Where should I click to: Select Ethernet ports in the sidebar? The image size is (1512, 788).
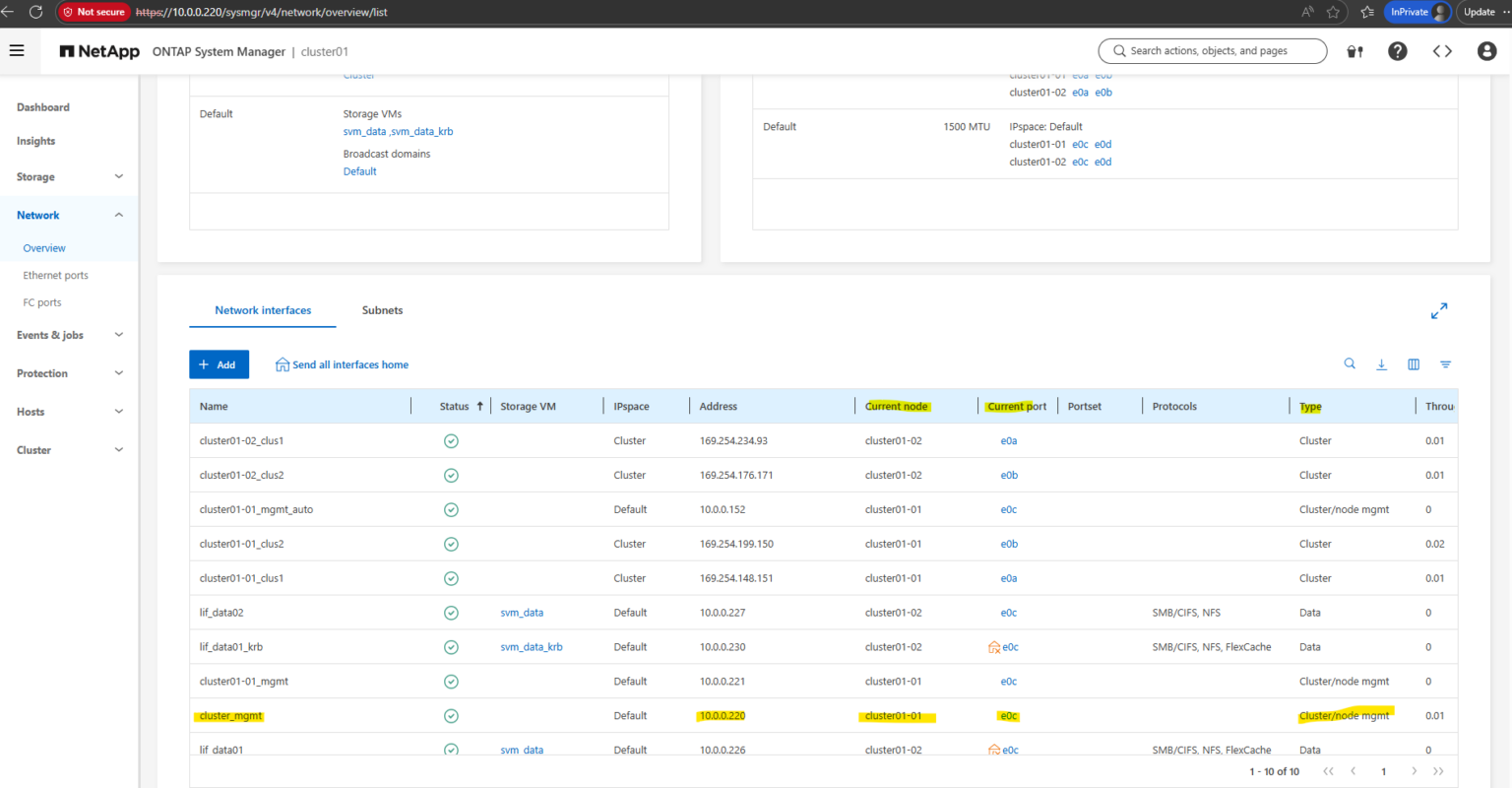[55, 275]
